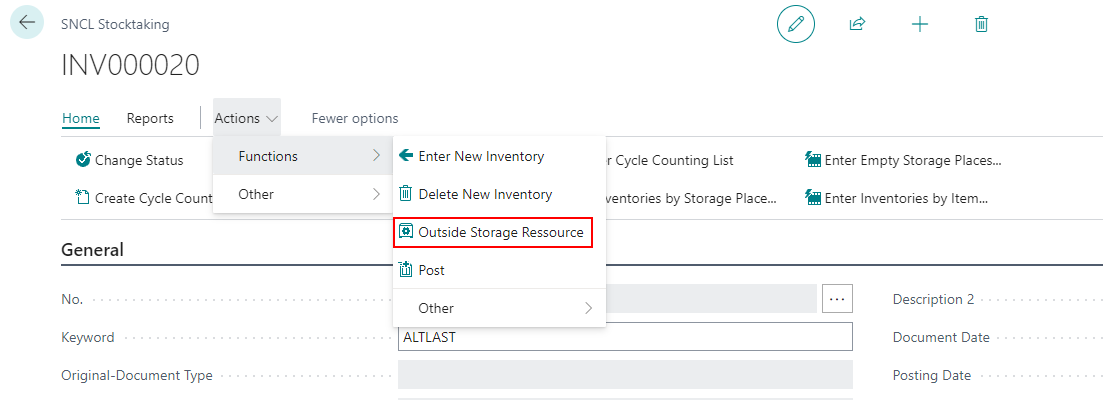
Task: Expand the Functions submenu
Action: [302, 156]
